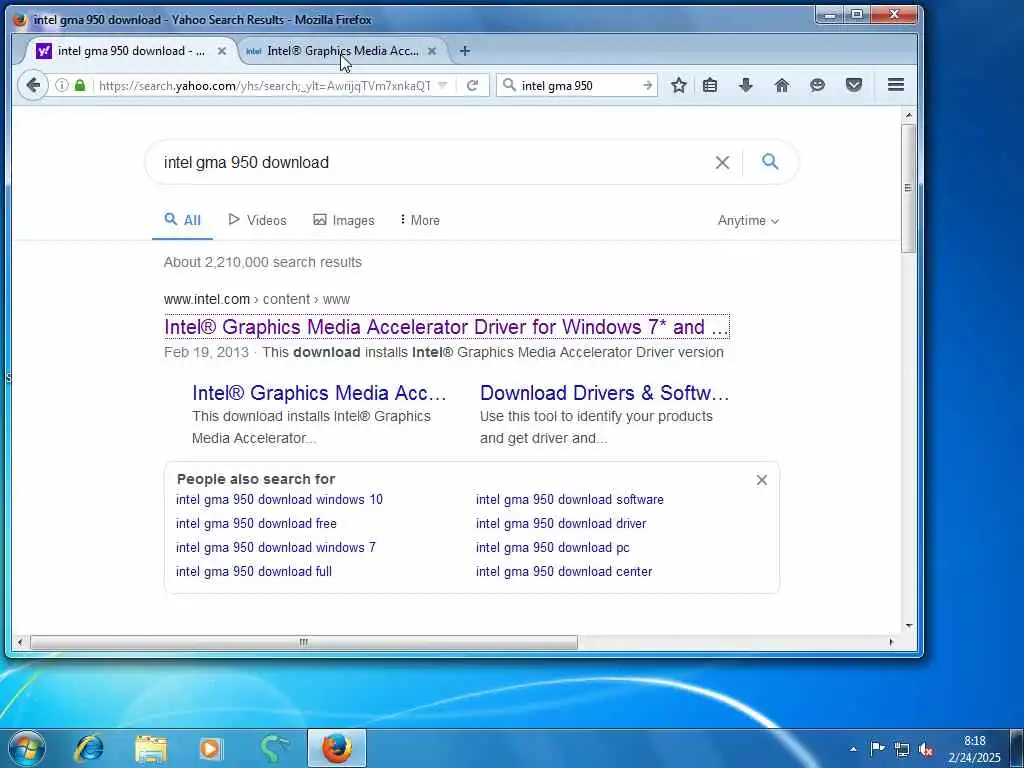Show your bookmarks list icon
Viewport: 1024px width, 768px height.
[x=710, y=86]
